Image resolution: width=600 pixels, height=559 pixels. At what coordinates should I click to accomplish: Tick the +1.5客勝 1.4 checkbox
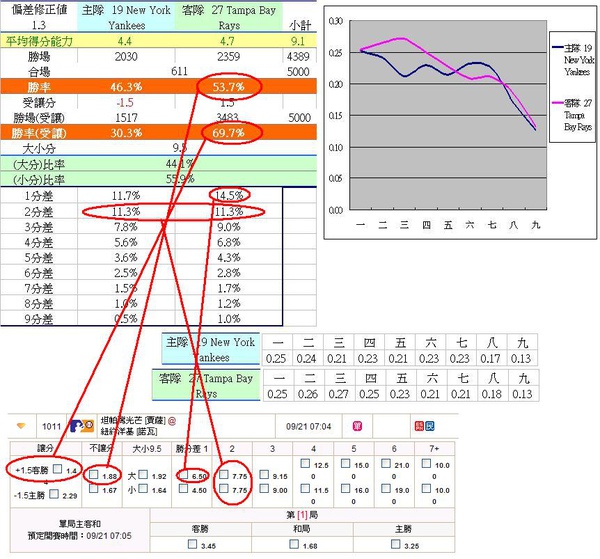pyautogui.click(x=57, y=468)
